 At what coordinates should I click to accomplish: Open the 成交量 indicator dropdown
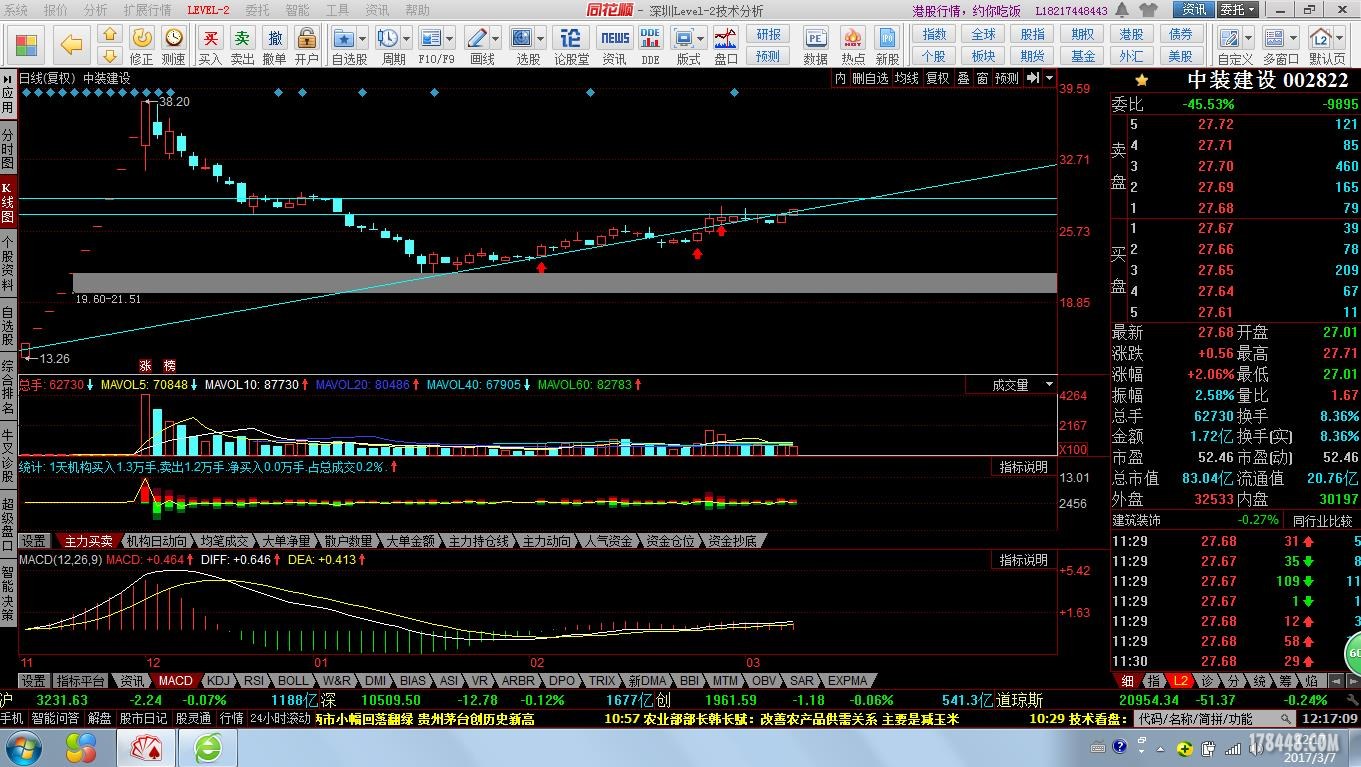tap(1049, 385)
